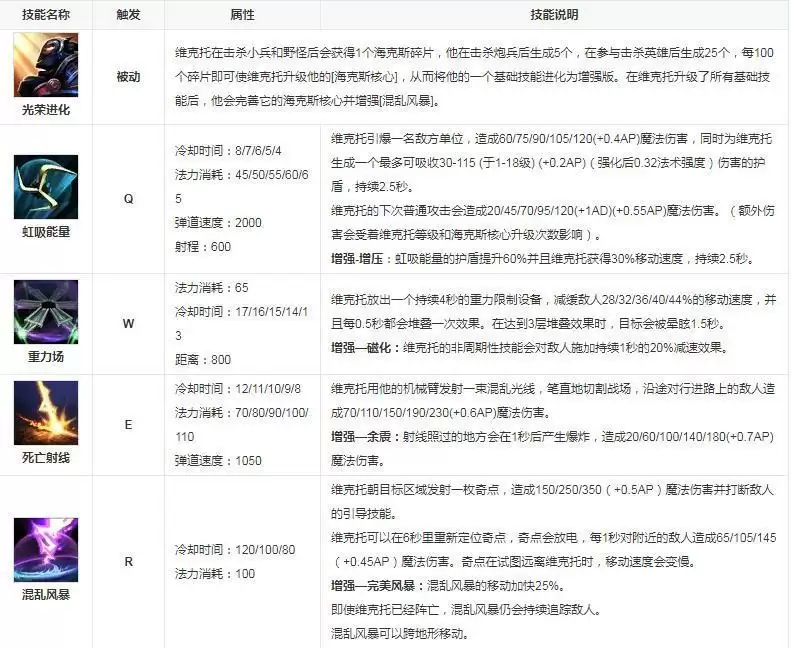Click 冷却时间：8/7/6/5/4 text
Image resolution: width=792 pixels, height=648 pixels.
click(228, 151)
